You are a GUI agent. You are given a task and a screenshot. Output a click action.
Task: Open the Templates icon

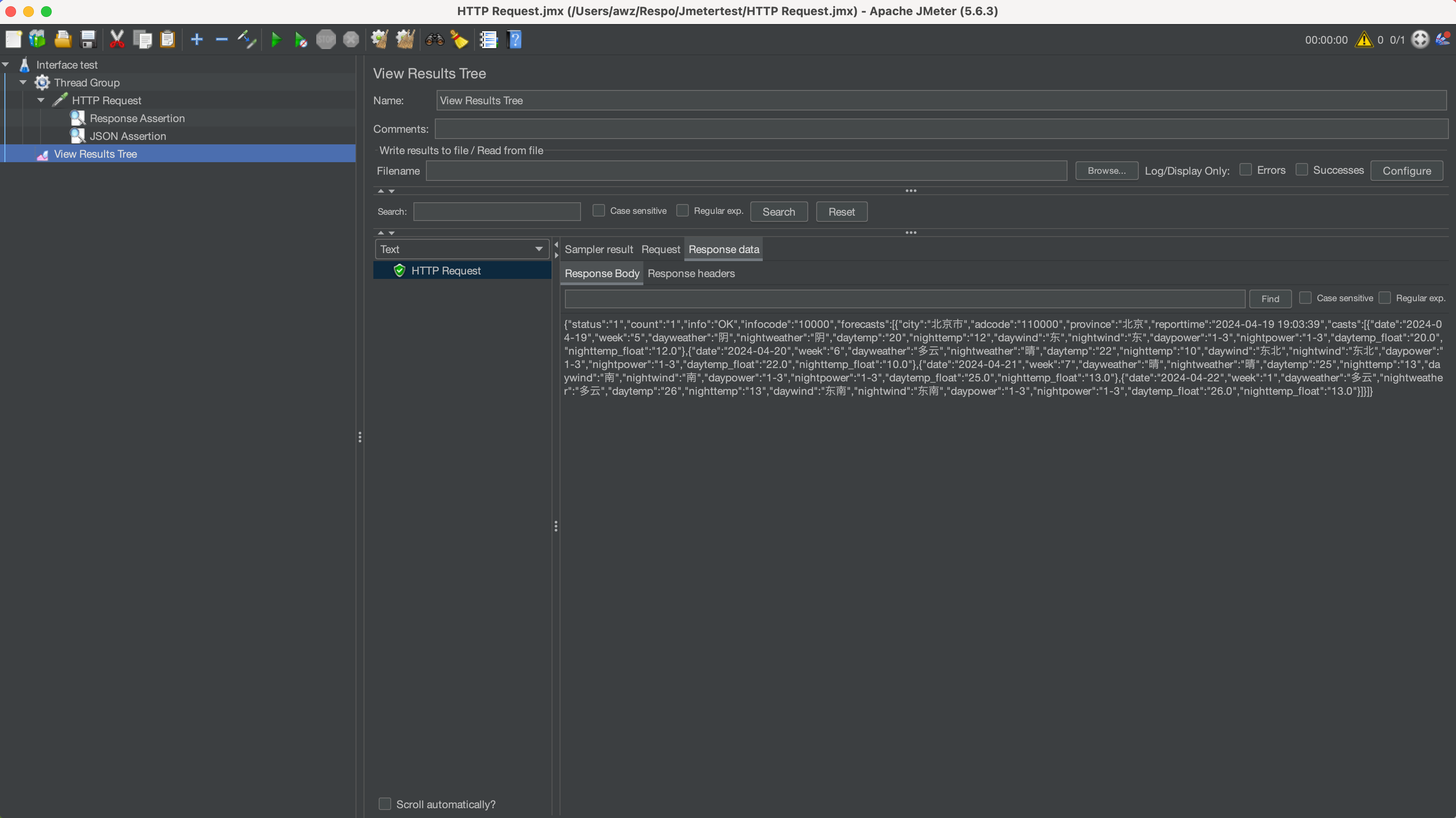tap(37, 40)
